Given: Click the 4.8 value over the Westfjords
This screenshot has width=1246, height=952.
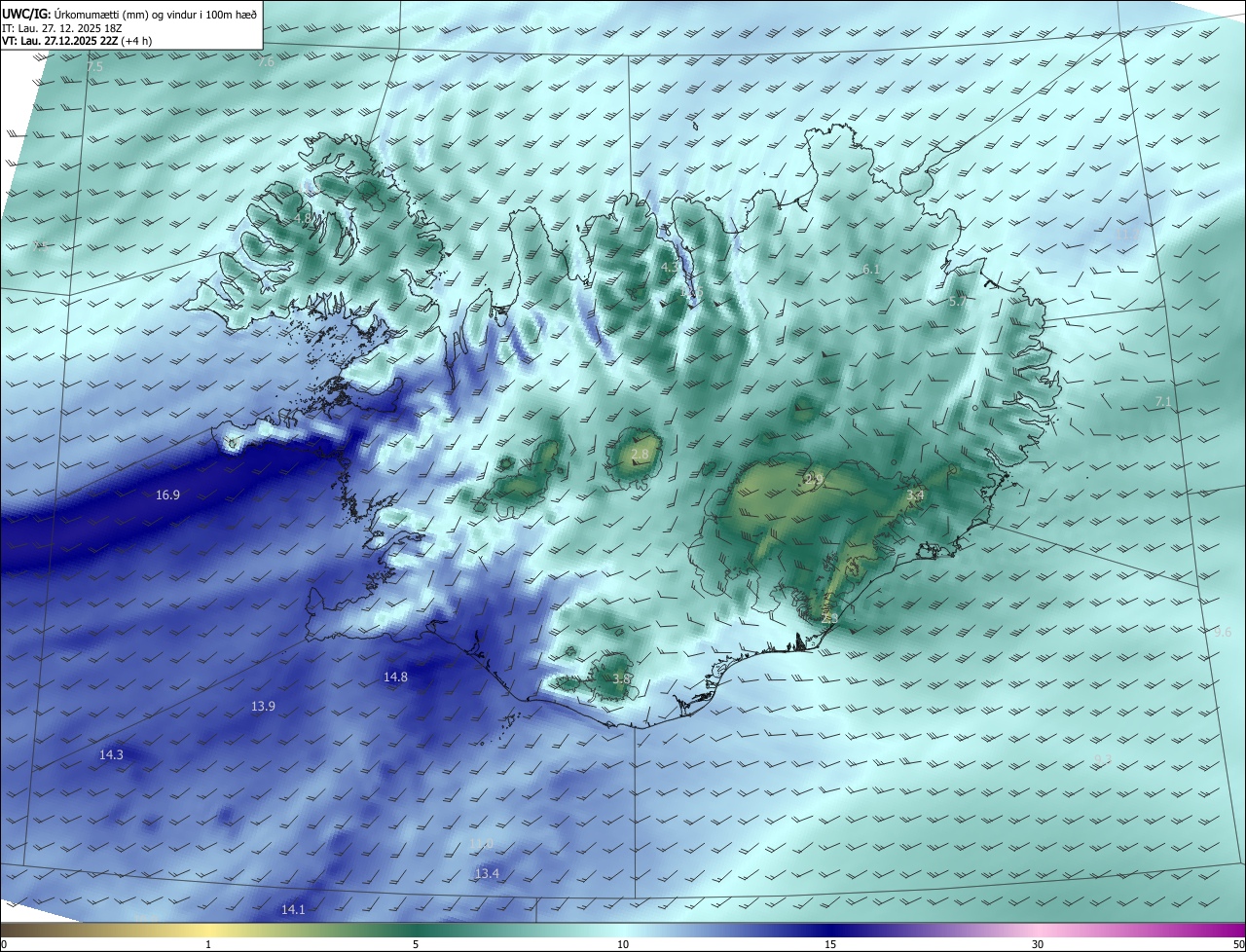Looking at the screenshot, I should [x=303, y=219].
